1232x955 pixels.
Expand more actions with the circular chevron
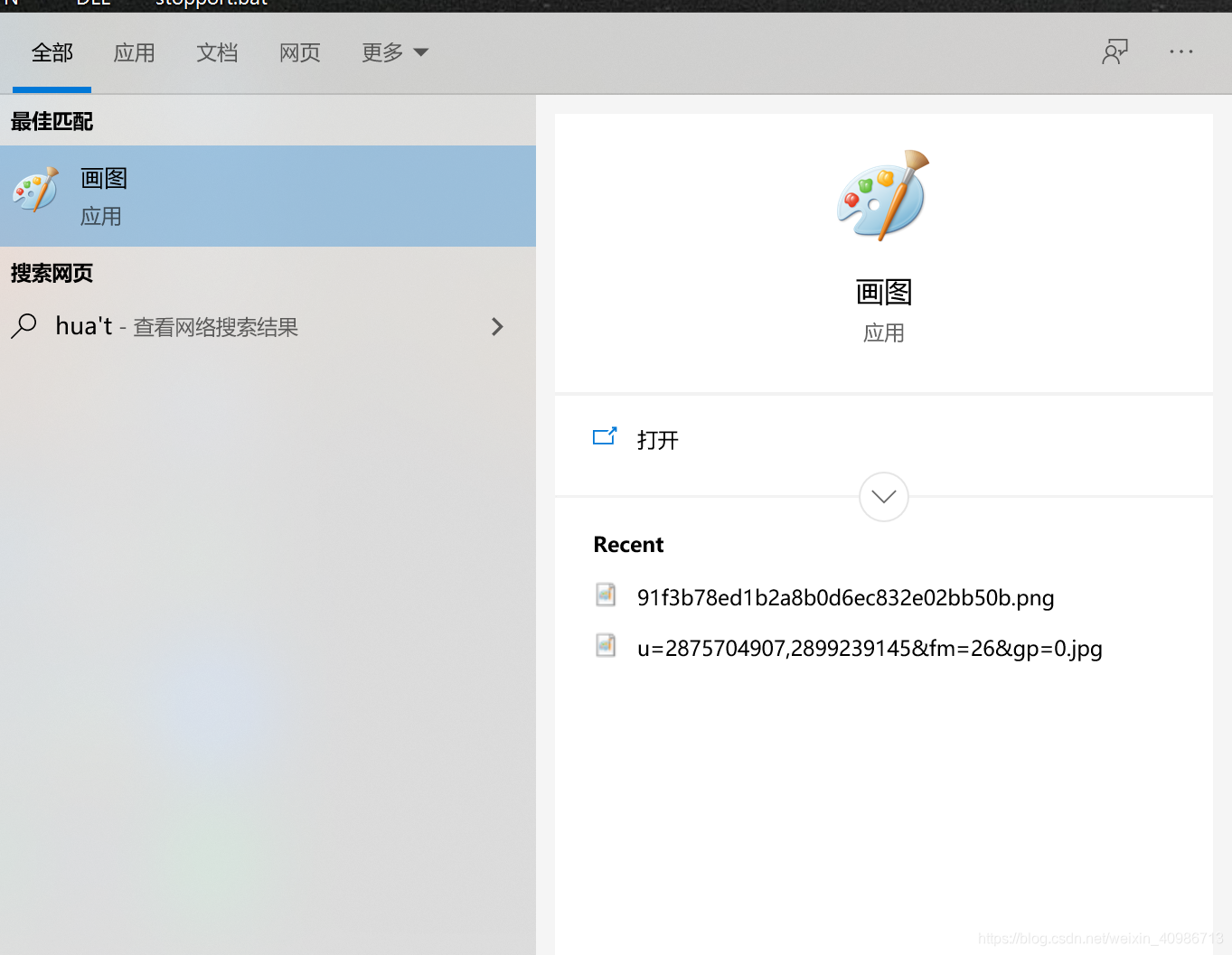click(884, 497)
